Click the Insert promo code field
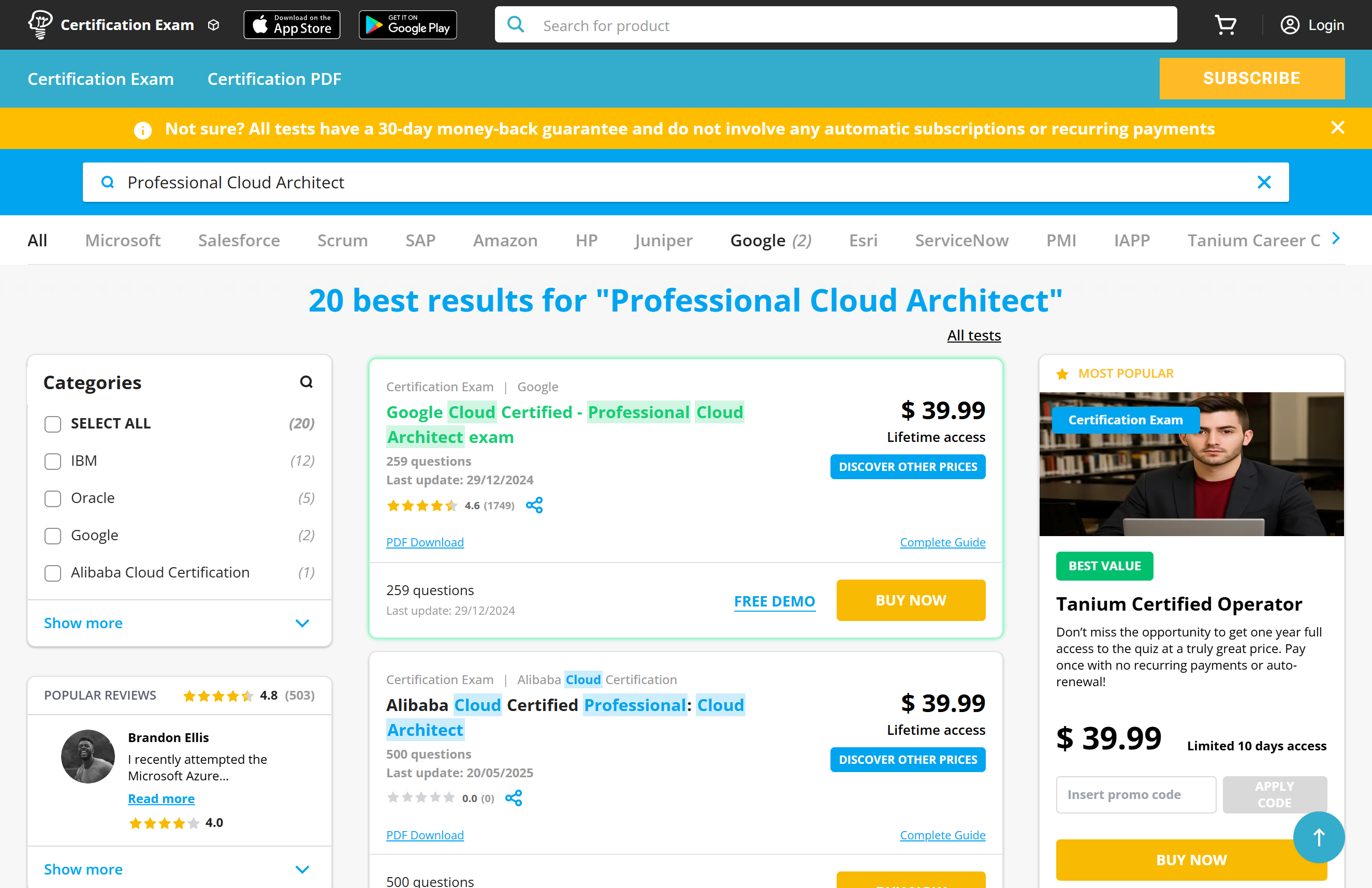 (x=1135, y=795)
